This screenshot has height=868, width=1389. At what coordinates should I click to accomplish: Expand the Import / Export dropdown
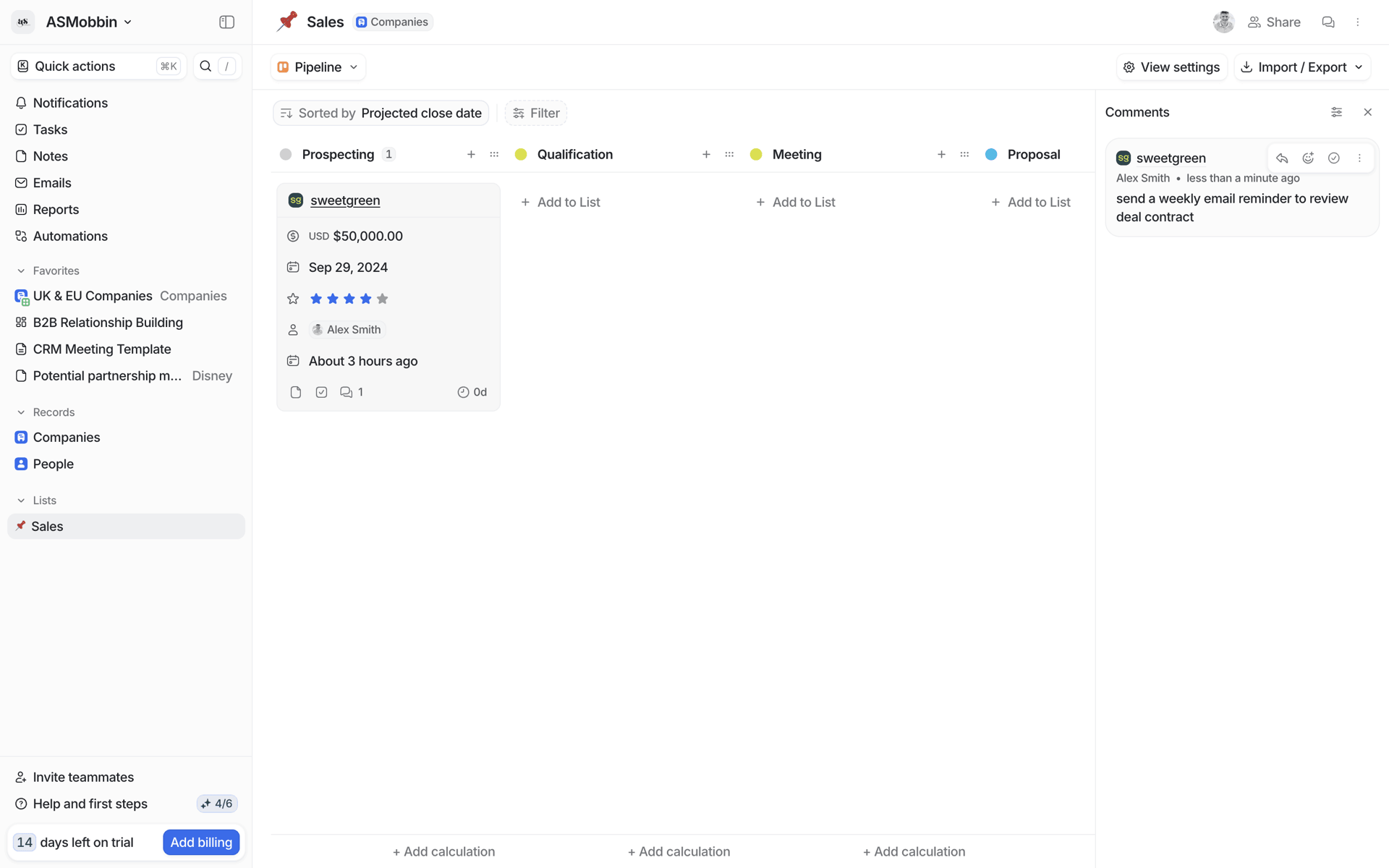[1302, 67]
